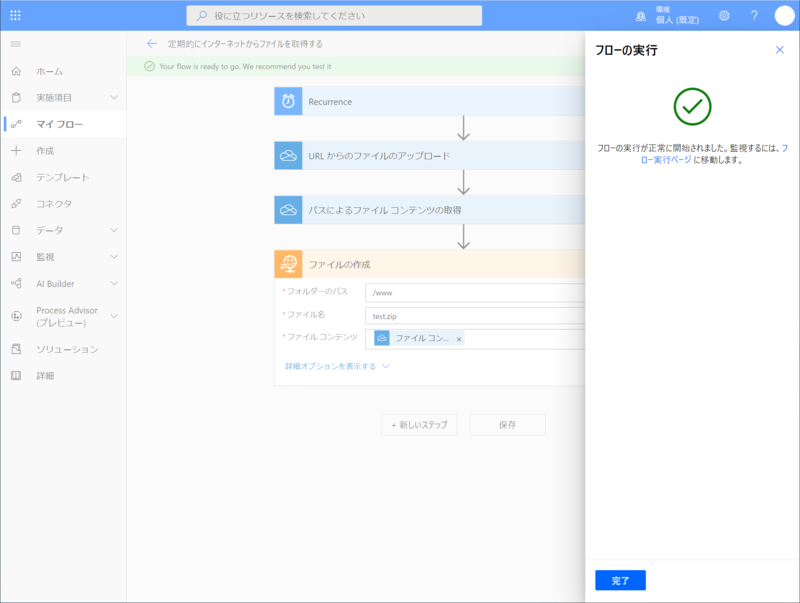This screenshot has height=603, width=800.
Task: Collapse the left navigation hamburger menu
Action: (x=16, y=44)
